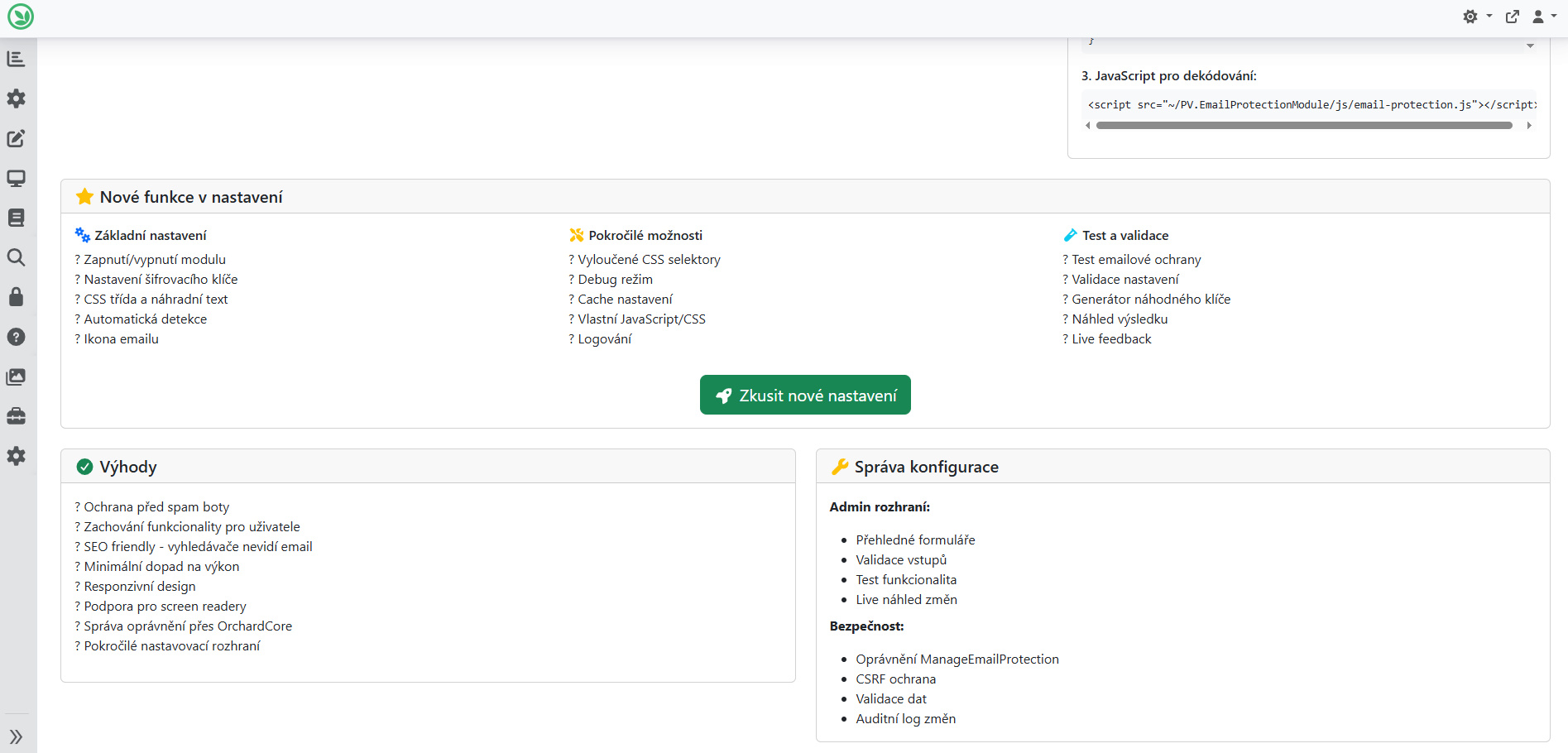Click the Minimální dopad na výkon item
This screenshot has height=753, width=1568.
click(x=157, y=567)
